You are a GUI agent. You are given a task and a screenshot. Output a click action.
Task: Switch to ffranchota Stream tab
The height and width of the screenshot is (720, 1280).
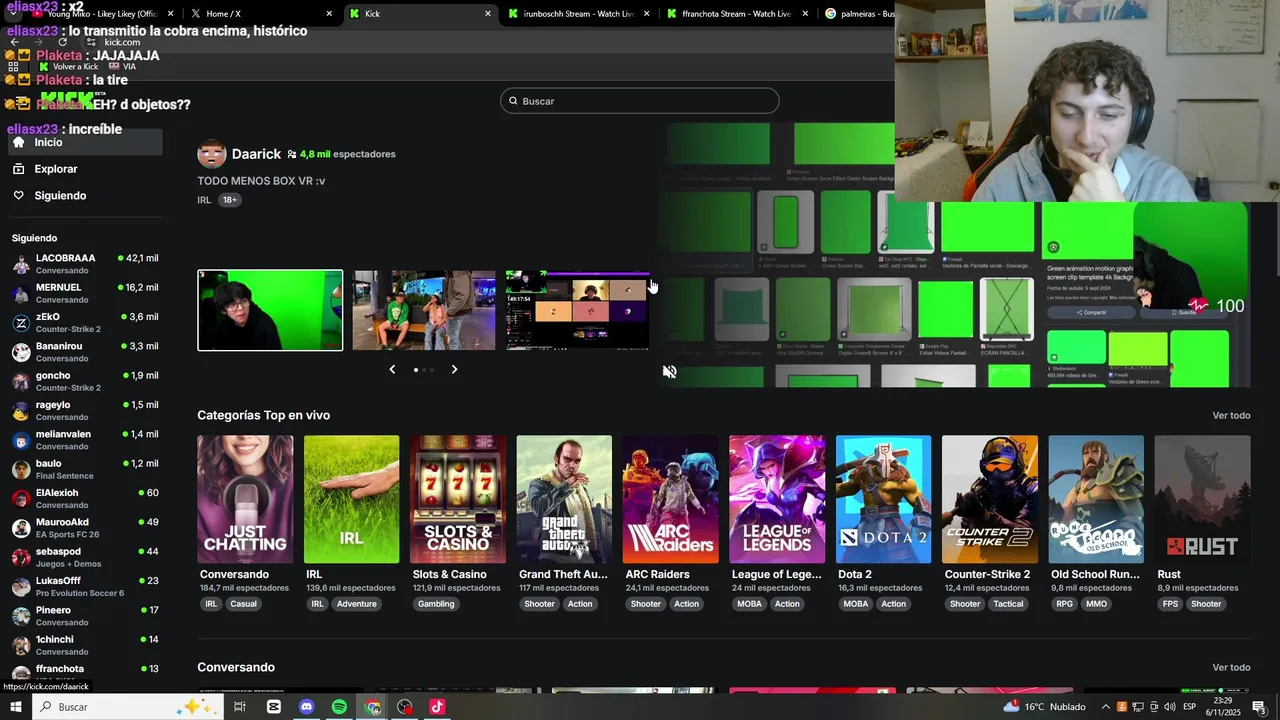coord(738,14)
